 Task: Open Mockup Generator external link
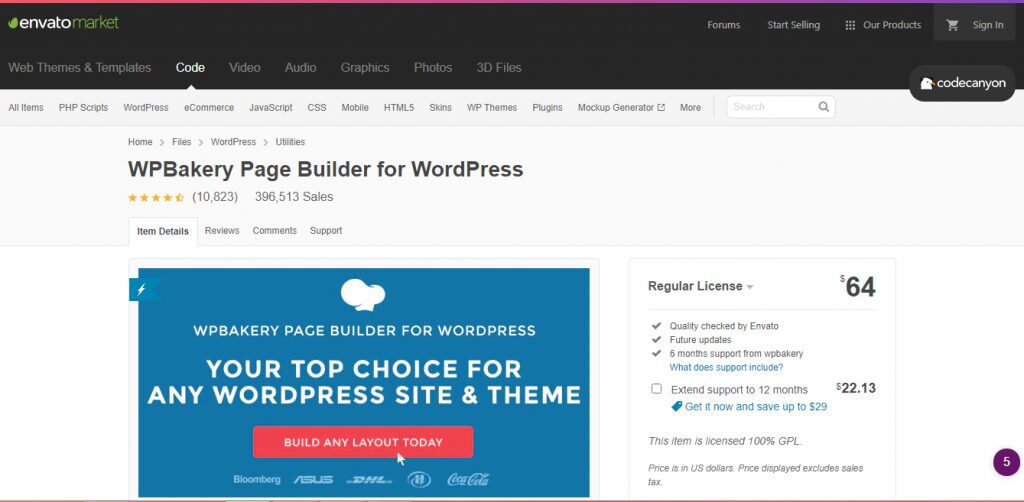point(621,108)
